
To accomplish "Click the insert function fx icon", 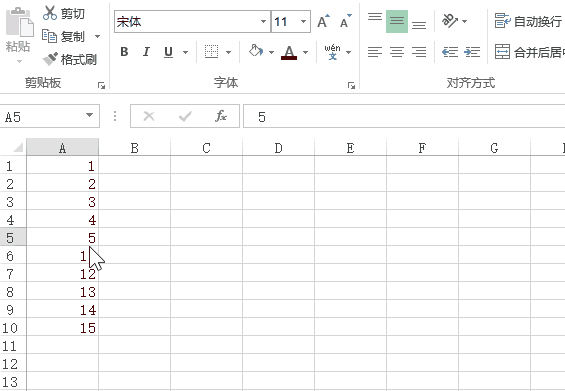I will [x=221, y=116].
